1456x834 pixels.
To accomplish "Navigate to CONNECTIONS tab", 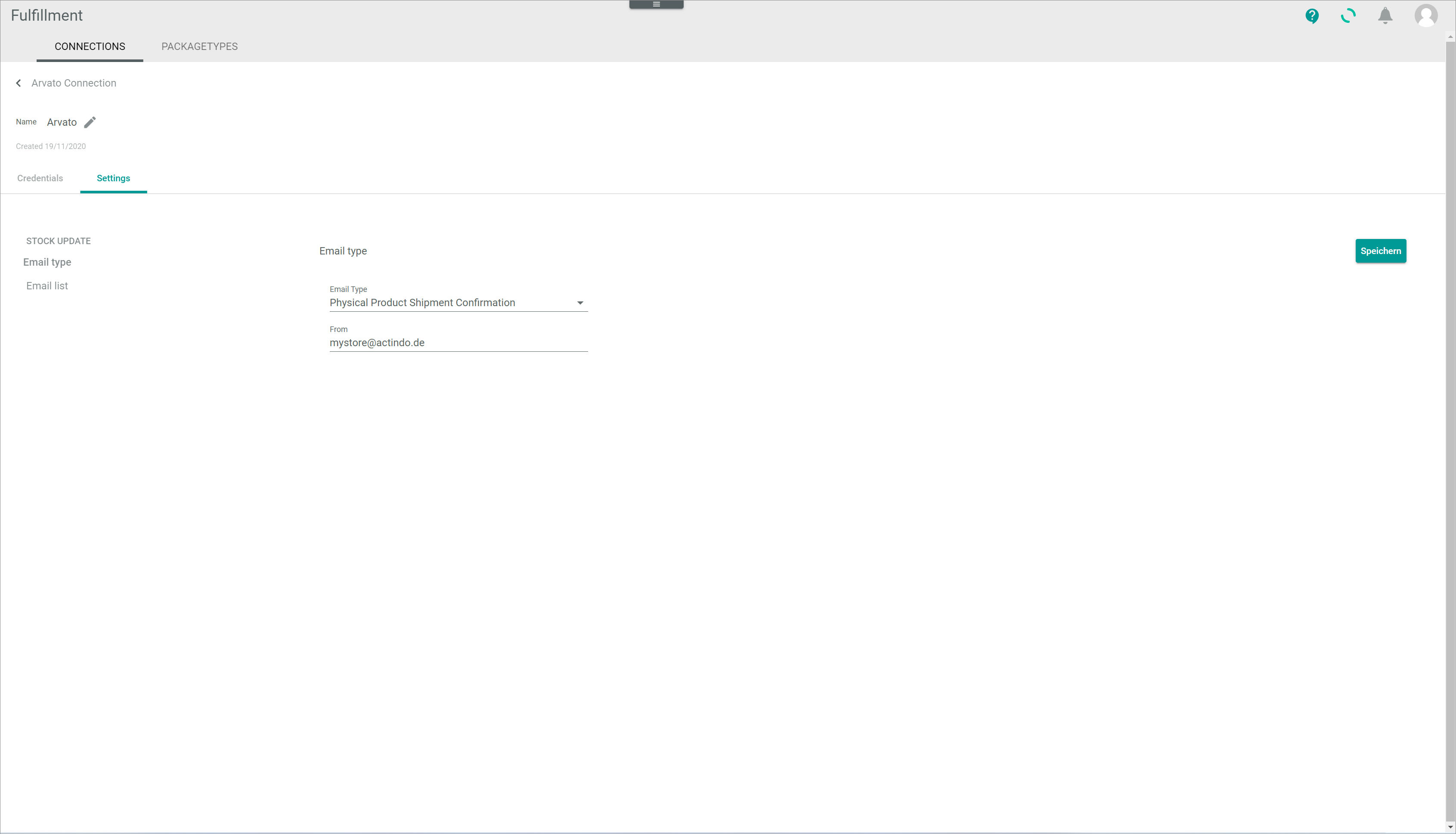I will [x=90, y=47].
